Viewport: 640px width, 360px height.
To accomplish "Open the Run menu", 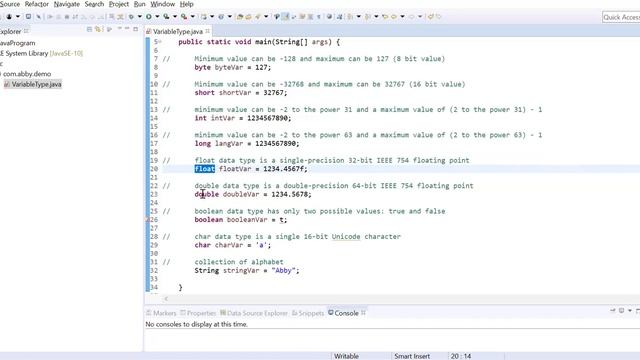I will click(140, 4).
